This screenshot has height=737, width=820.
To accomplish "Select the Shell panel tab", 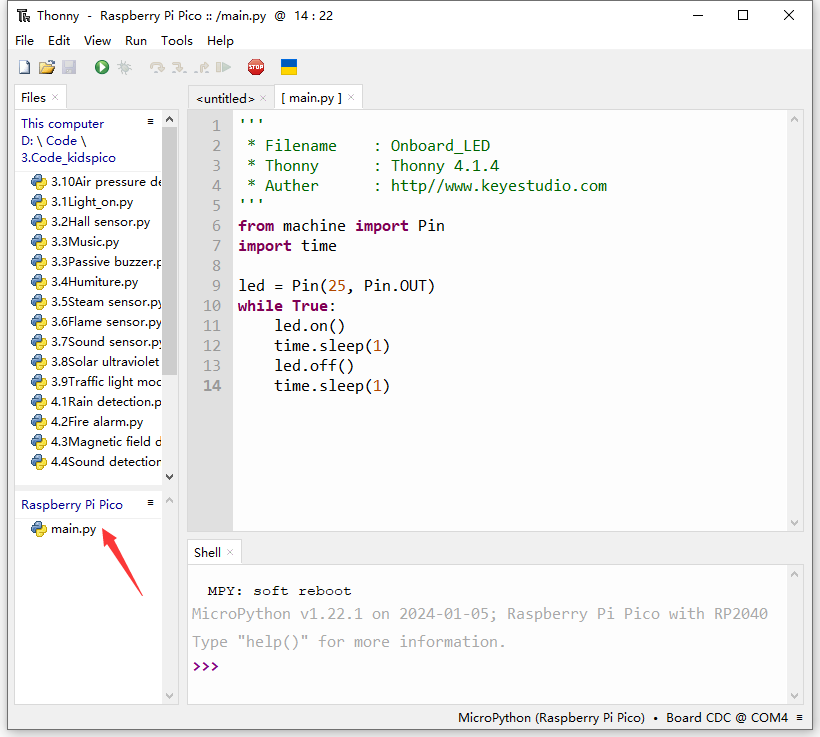I will (x=207, y=552).
